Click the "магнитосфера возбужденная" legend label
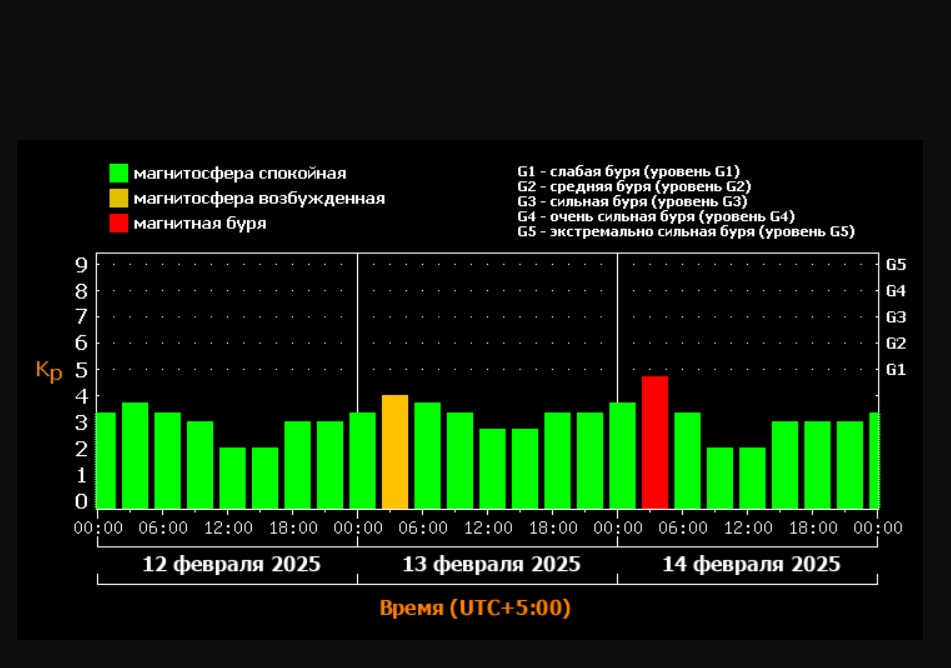 coord(259,198)
